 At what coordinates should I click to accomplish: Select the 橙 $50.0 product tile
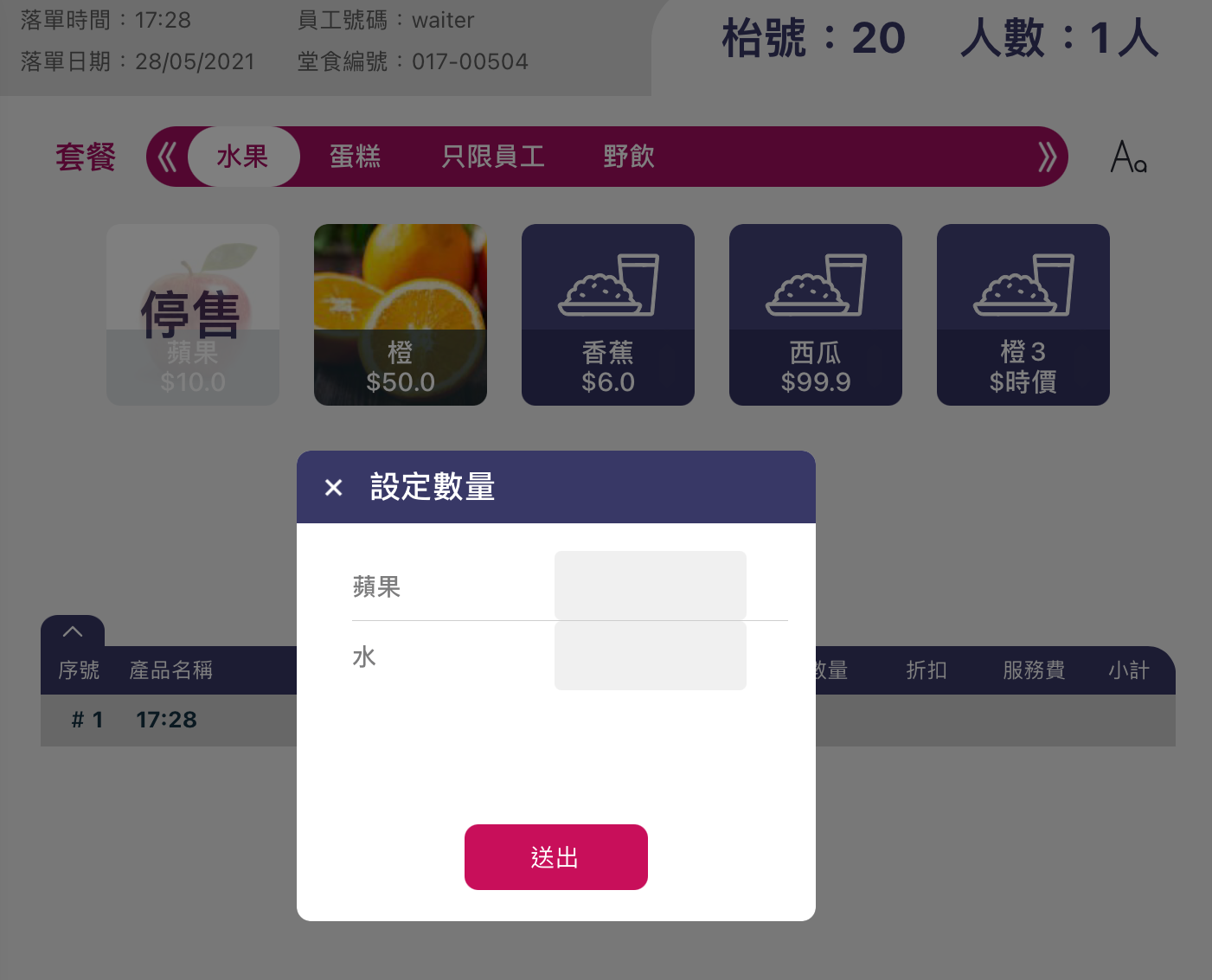point(401,315)
